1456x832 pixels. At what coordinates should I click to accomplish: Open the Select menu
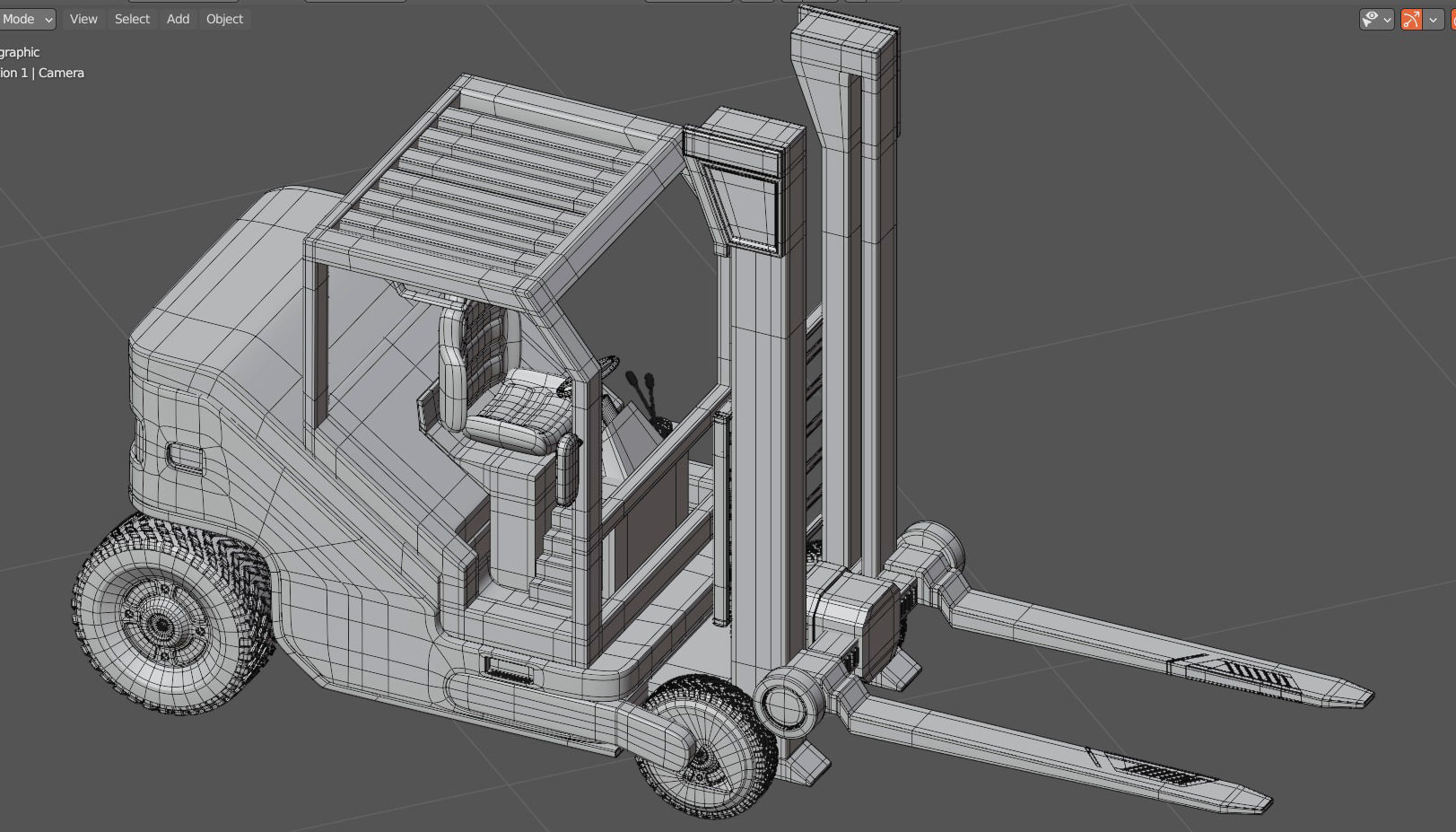132,18
